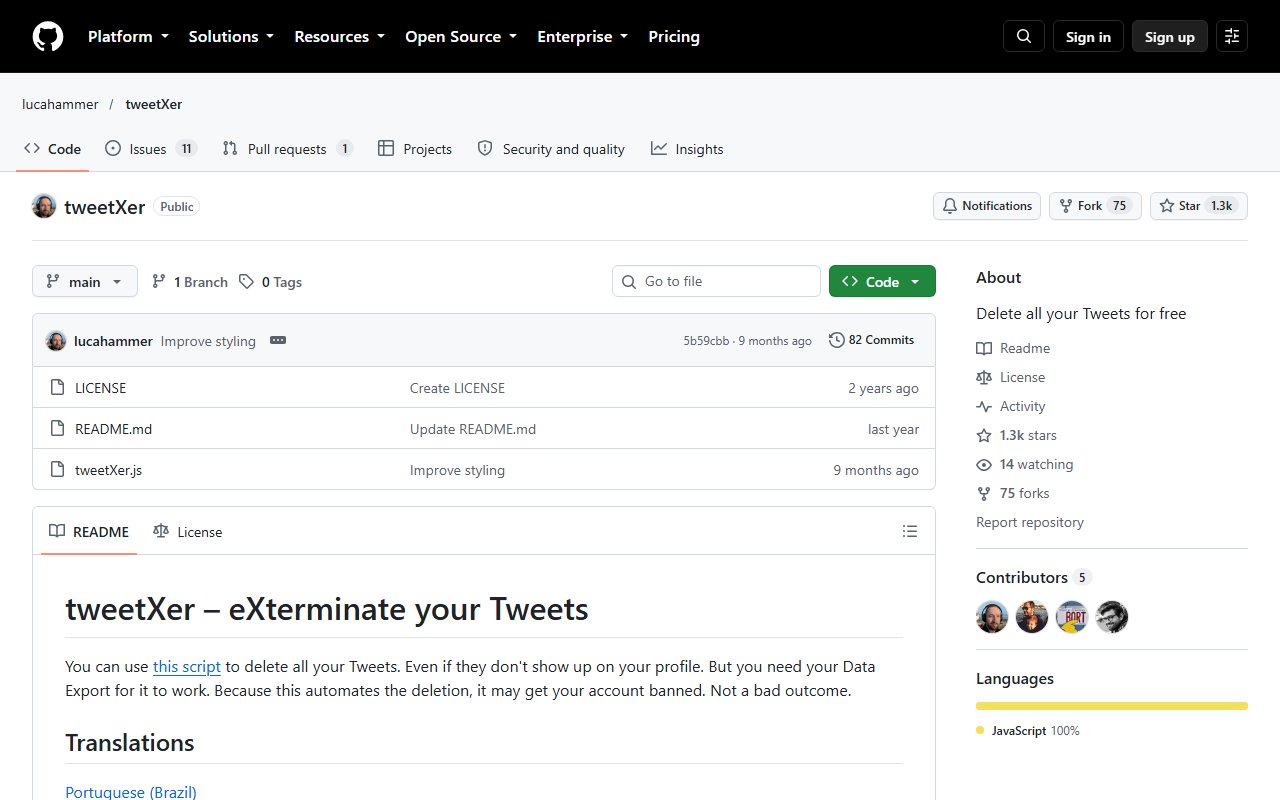Switch to the Pull requests tab

pyautogui.click(x=288, y=149)
